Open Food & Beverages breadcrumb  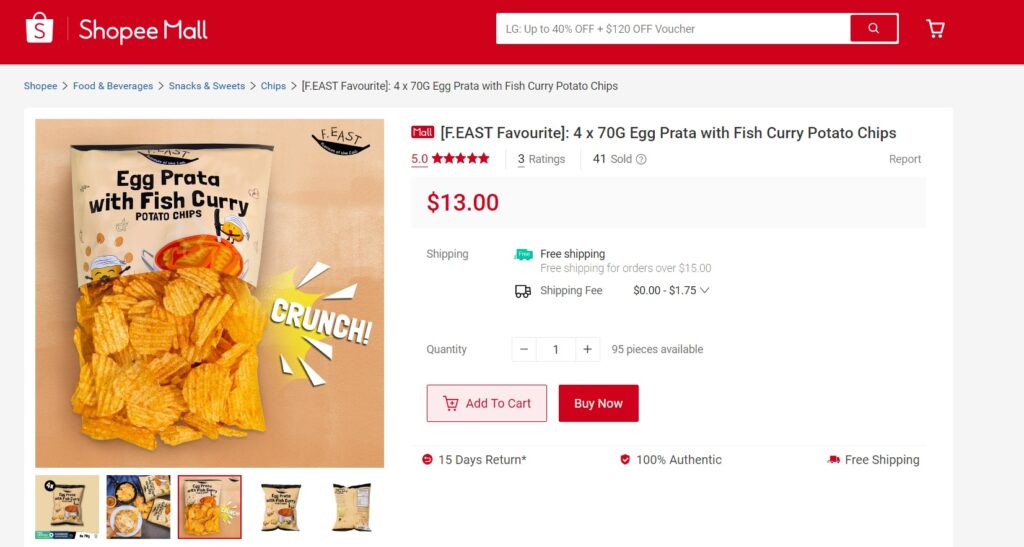pyautogui.click(x=113, y=86)
